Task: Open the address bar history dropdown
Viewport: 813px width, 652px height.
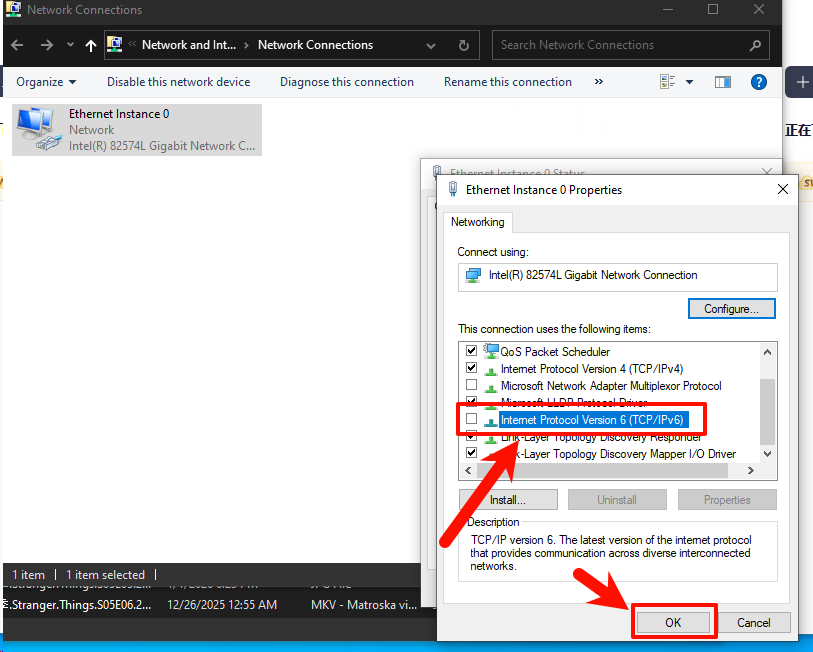Action: pos(431,45)
